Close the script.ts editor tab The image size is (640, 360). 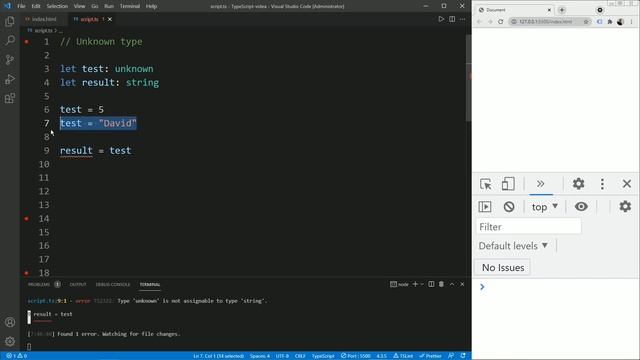[110, 19]
